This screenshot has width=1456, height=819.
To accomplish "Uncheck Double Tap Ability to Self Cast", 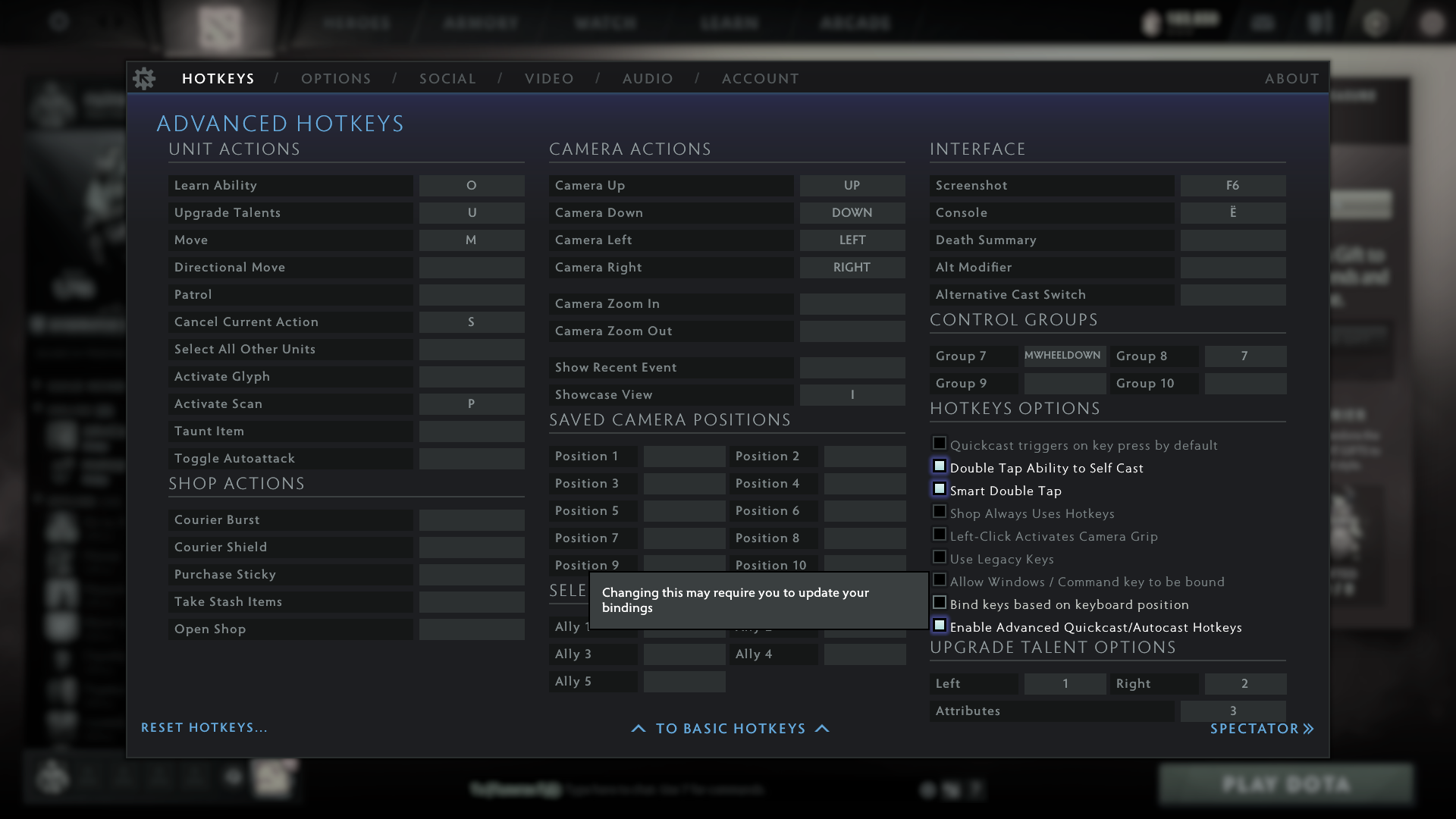I will [940, 466].
